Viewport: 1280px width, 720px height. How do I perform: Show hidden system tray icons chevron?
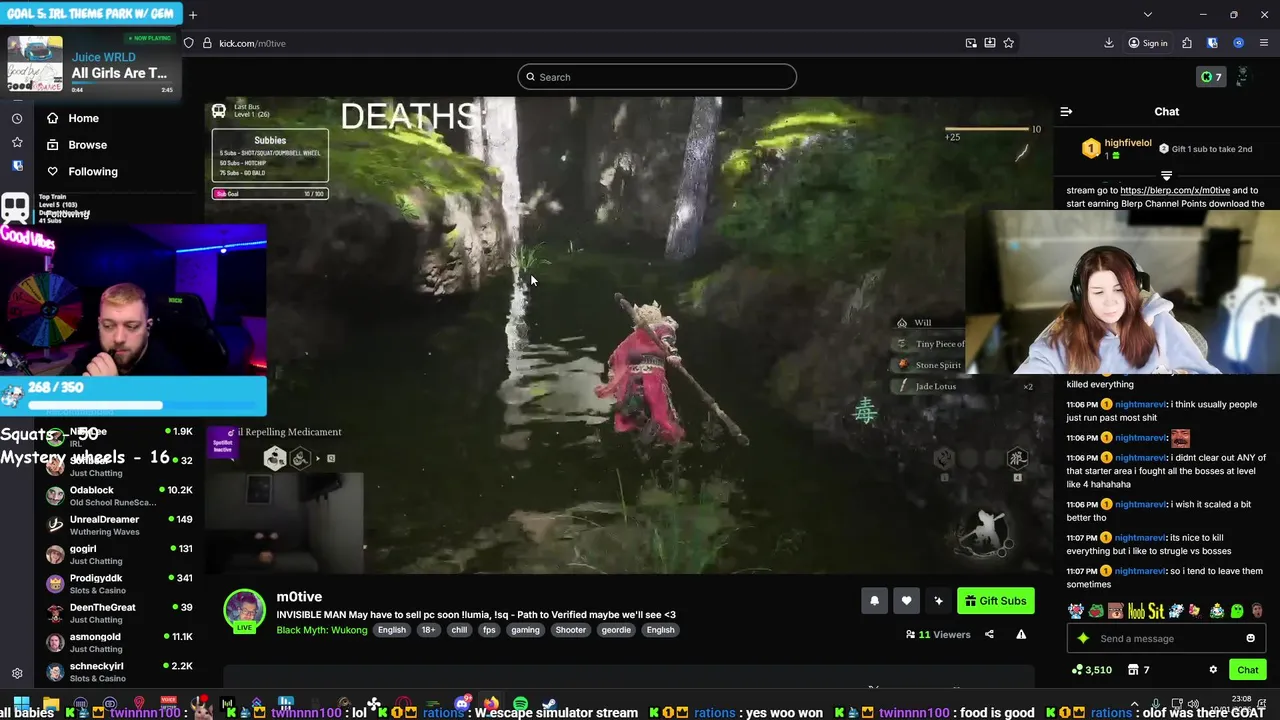[1134, 705]
